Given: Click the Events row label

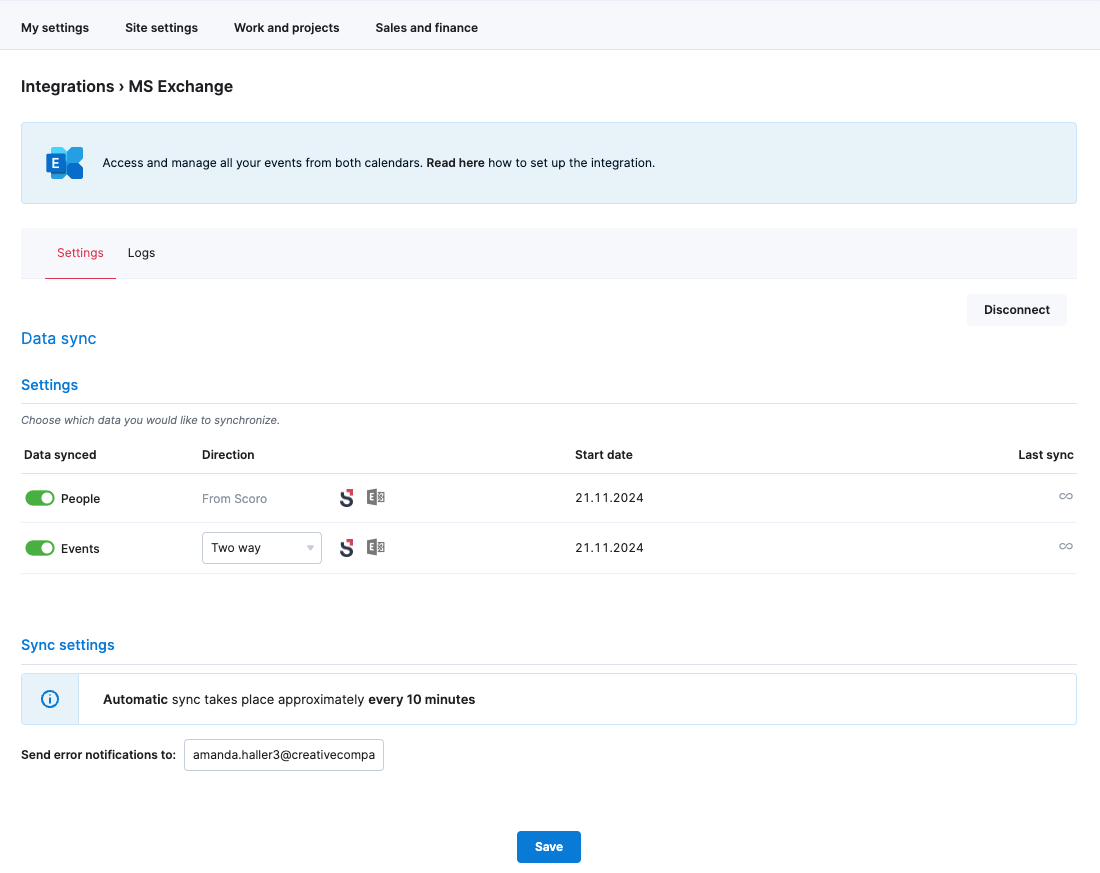Looking at the screenshot, I should click(x=80, y=549).
